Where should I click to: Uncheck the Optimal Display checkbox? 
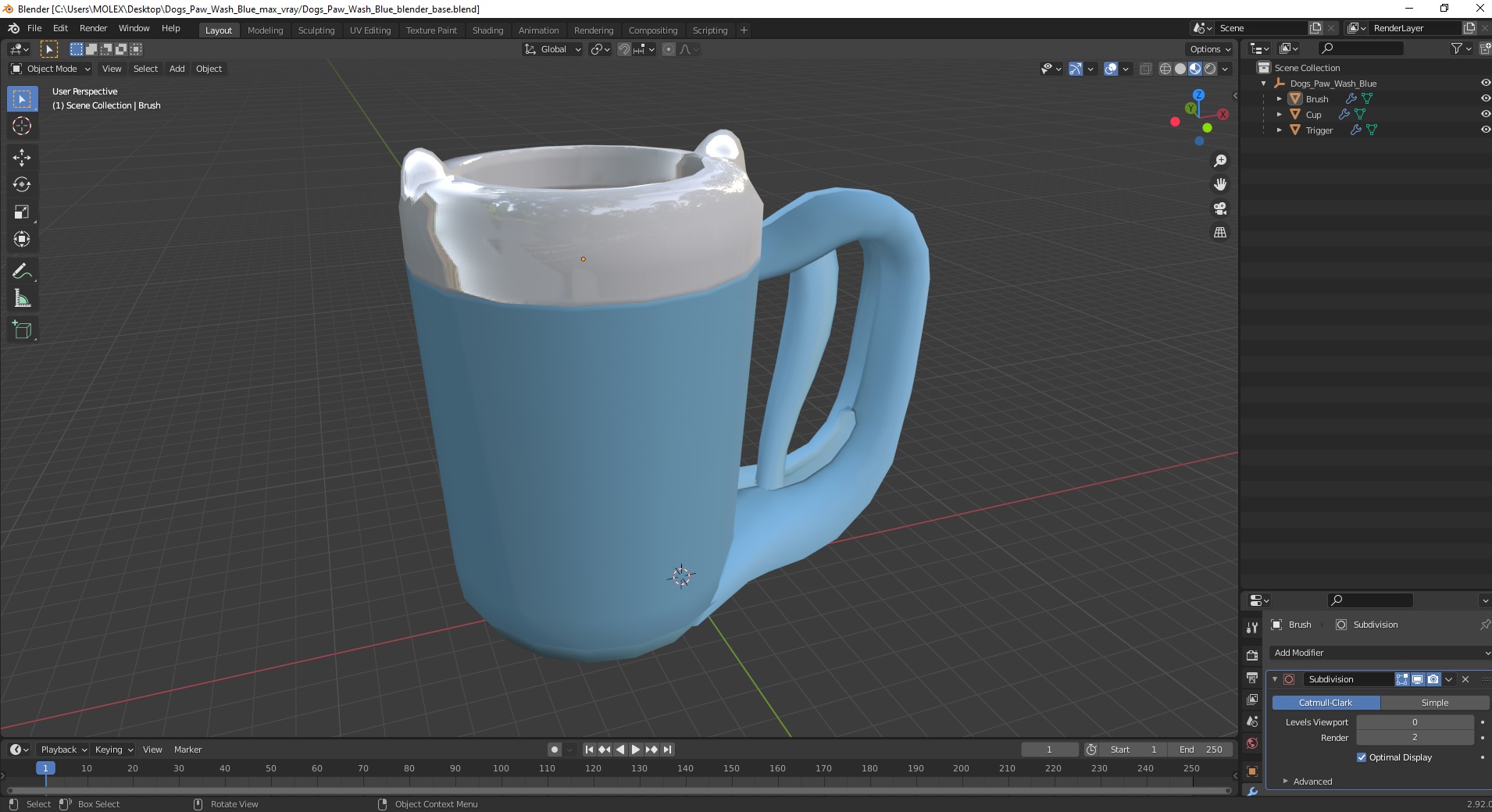1362,757
